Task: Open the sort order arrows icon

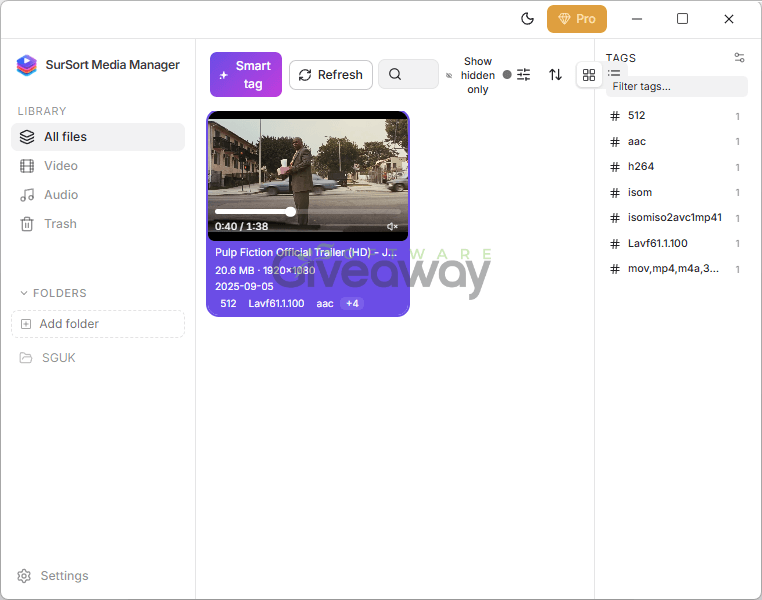Action: click(555, 75)
